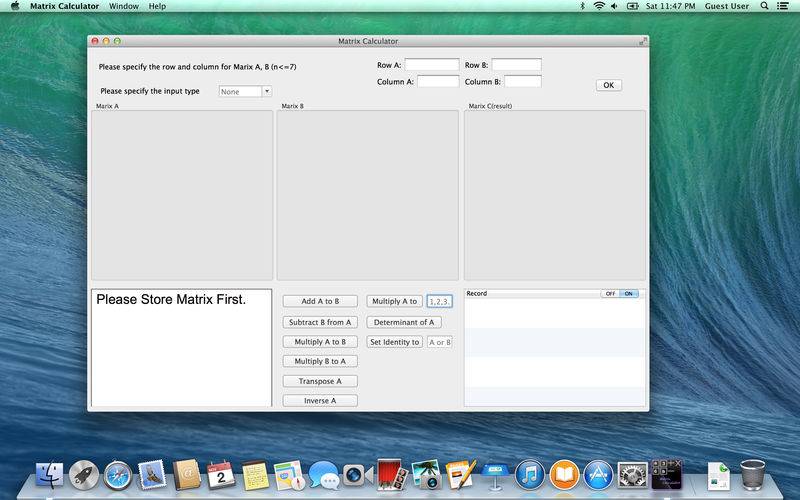This screenshot has width=800, height=500.
Task: Click Inverse A button
Action: pos(320,401)
